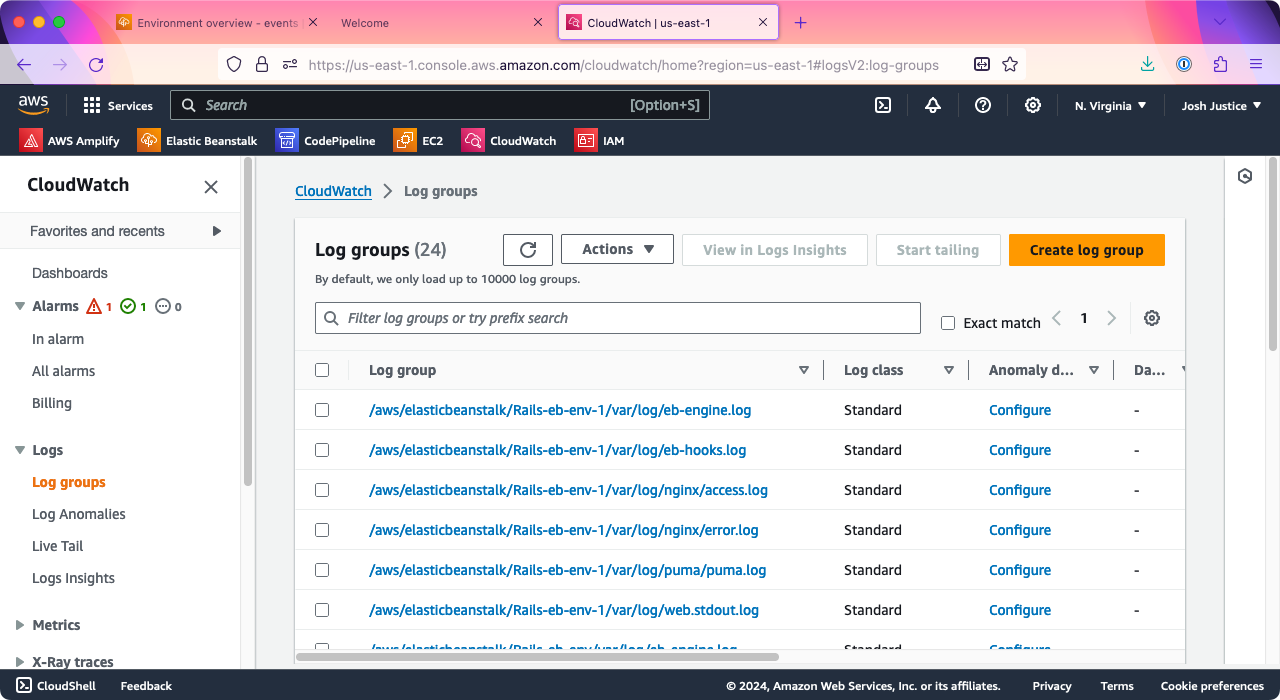Open Dashboards in sidebar
The height and width of the screenshot is (700, 1280).
pos(70,273)
